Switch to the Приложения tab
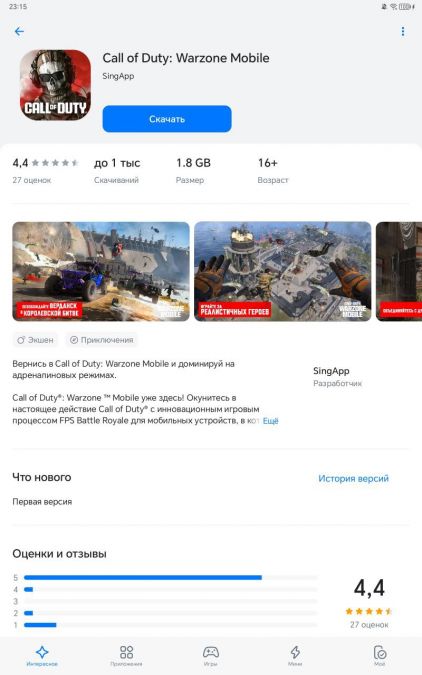The height and width of the screenshot is (675, 422). (x=126, y=656)
